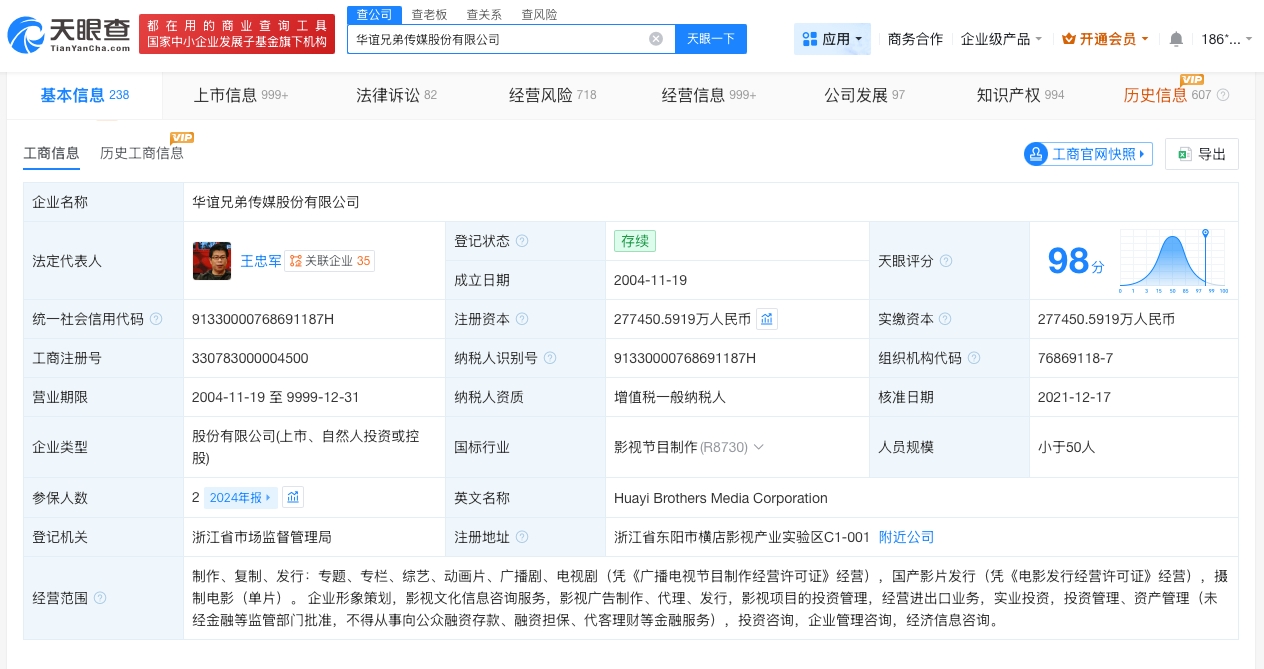Open the account menu 186*
The width and height of the screenshot is (1264, 669).
coord(1226,39)
